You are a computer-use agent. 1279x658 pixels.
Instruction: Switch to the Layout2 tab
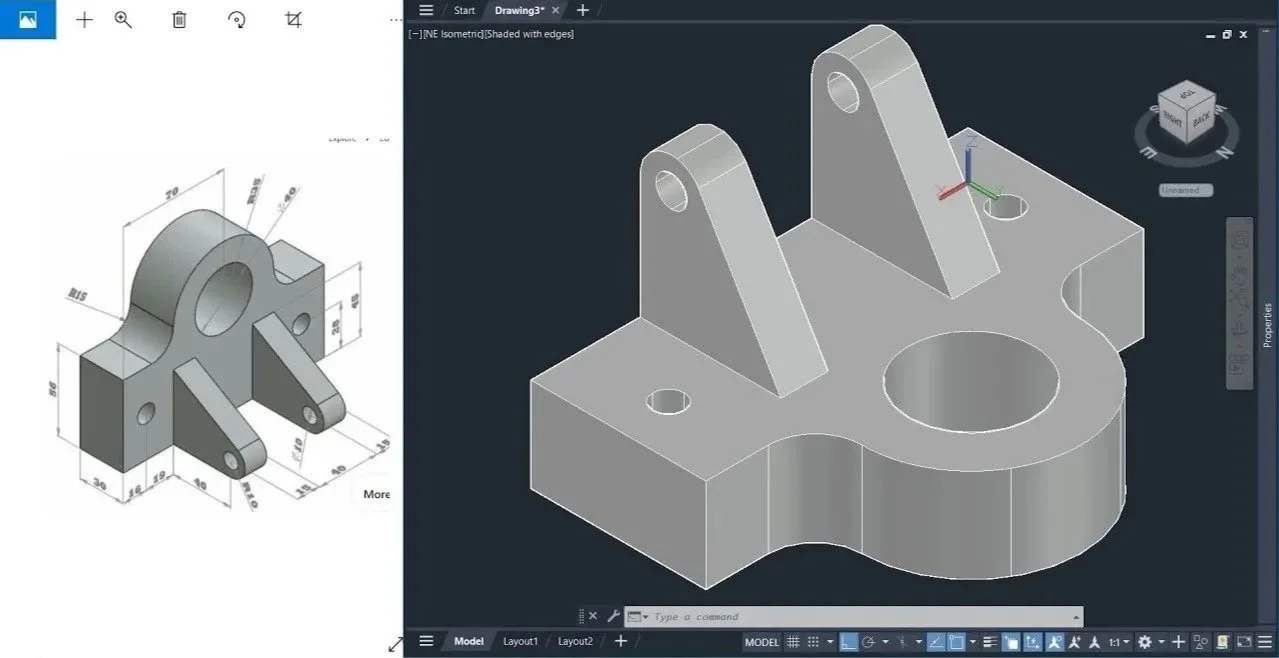coord(575,641)
